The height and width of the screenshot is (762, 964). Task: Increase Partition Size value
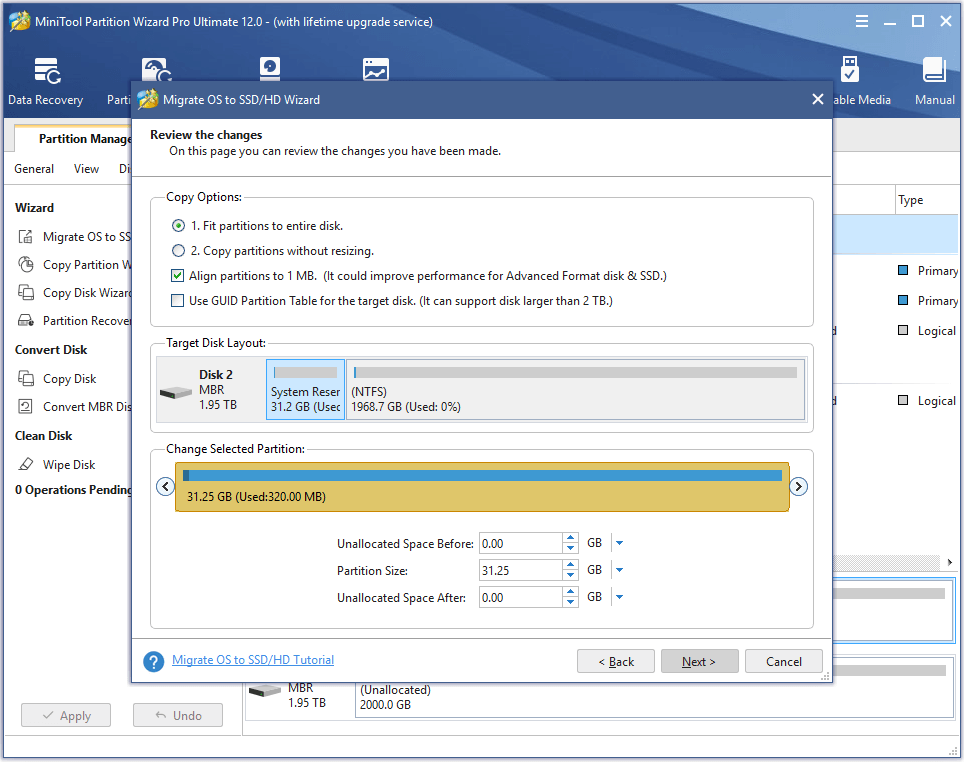click(x=571, y=565)
